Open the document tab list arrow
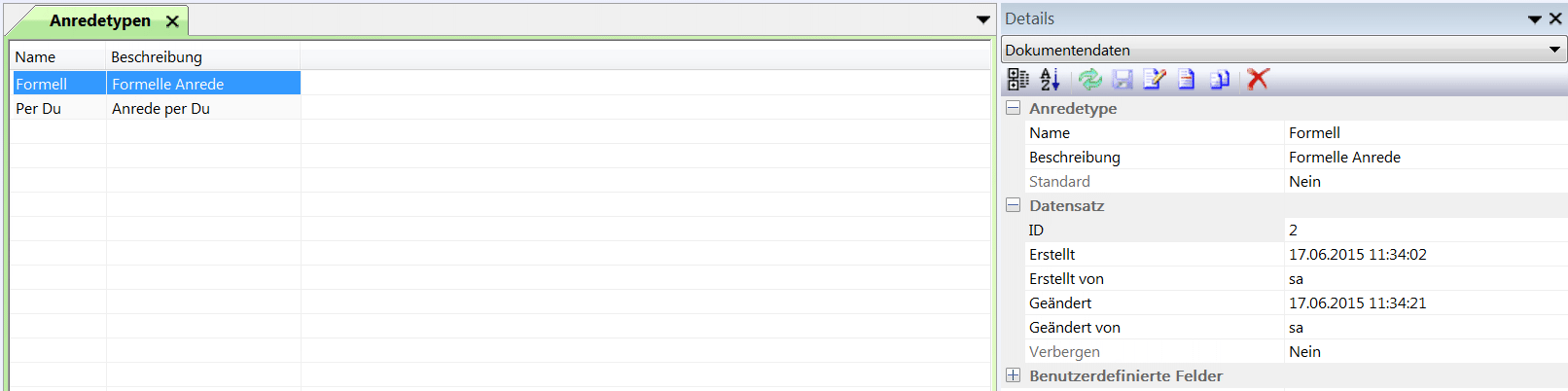This screenshot has width=1568, height=391. click(983, 19)
